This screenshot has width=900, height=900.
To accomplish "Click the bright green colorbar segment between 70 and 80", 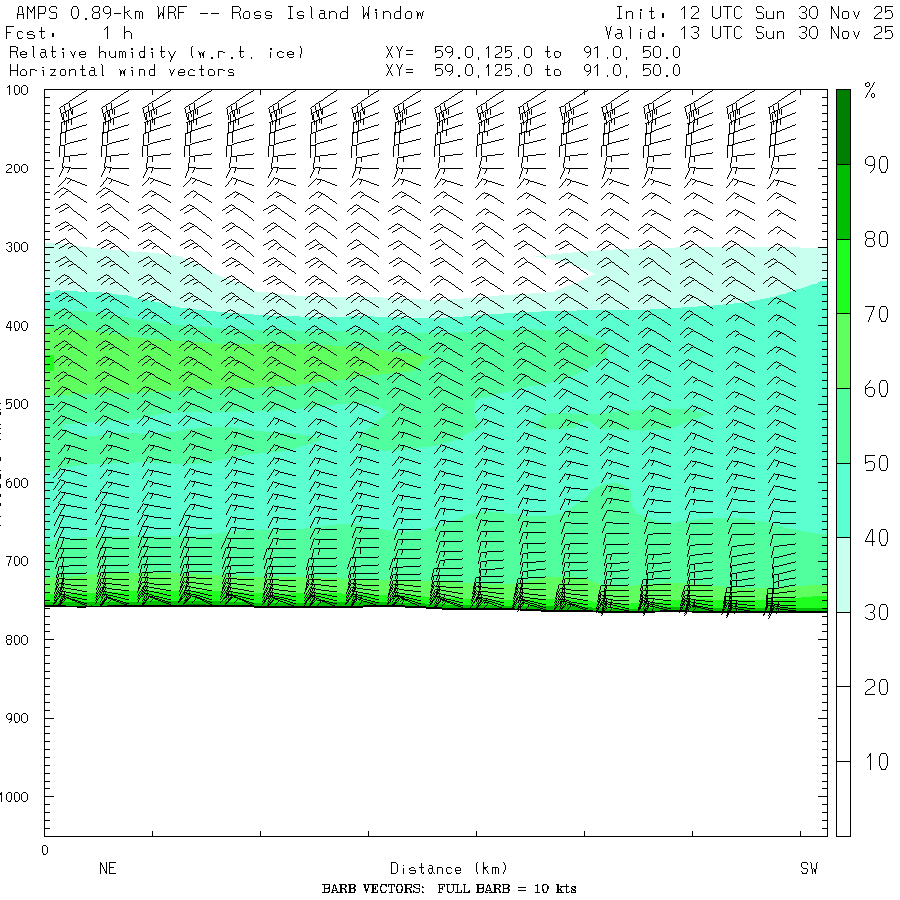I will [843, 276].
